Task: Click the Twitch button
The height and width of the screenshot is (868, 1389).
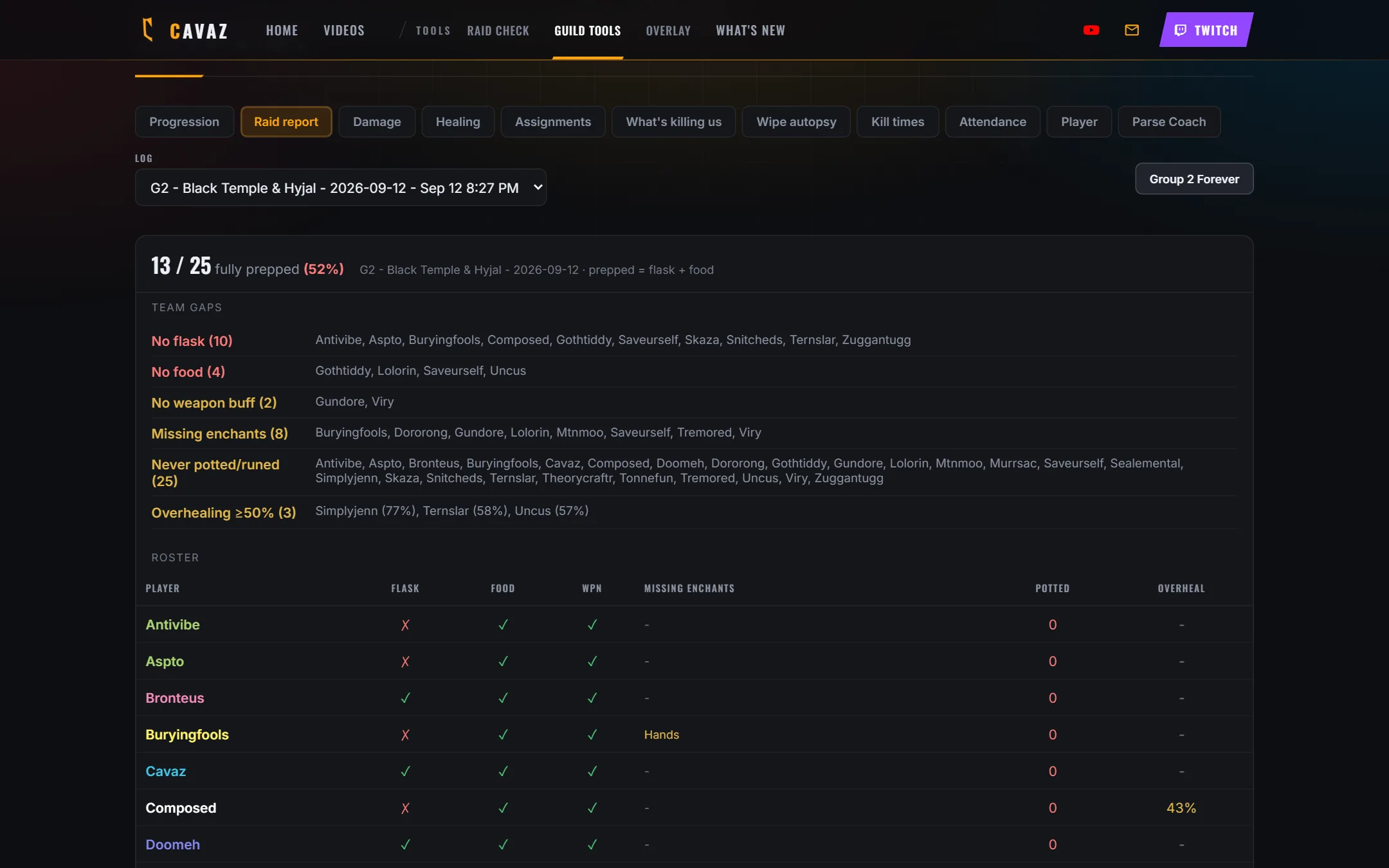Action: [1206, 30]
